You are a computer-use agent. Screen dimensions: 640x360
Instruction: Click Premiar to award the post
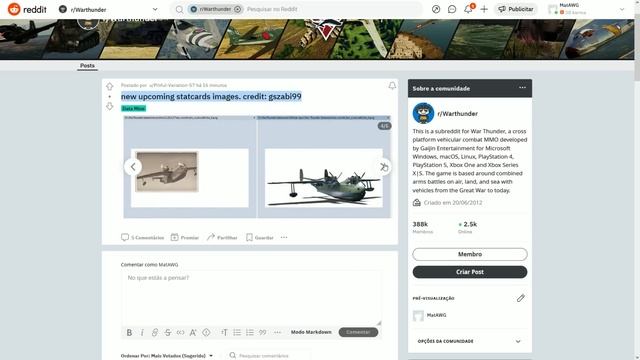(x=184, y=237)
